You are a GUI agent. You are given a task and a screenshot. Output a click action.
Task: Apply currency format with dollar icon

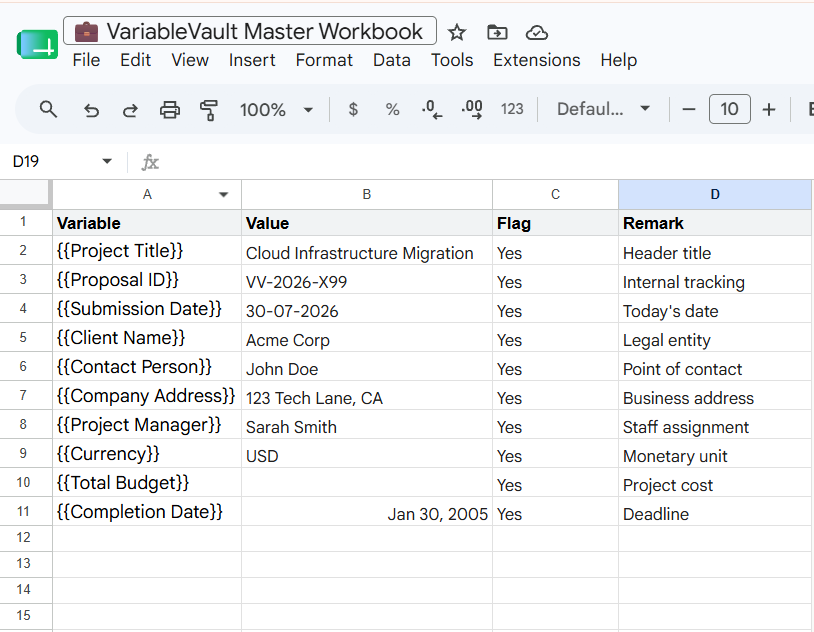click(353, 109)
